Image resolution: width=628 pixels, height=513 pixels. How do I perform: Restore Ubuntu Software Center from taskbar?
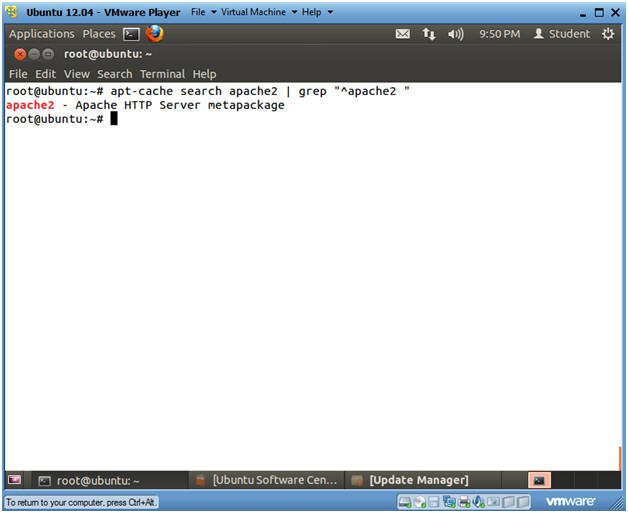(x=267, y=481)
